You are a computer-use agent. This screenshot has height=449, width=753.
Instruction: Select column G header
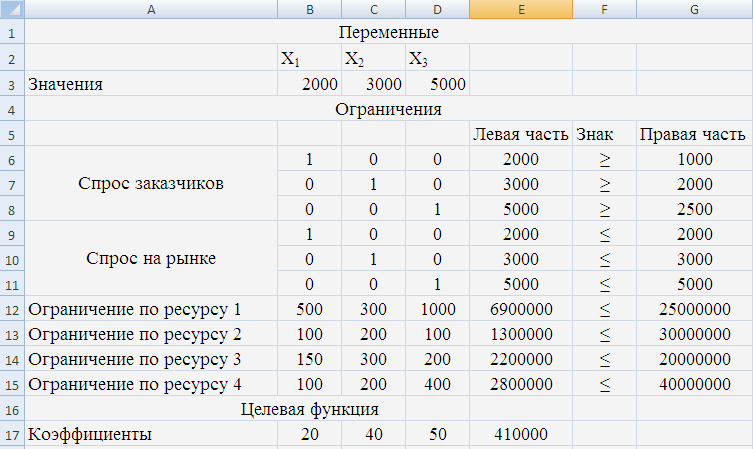click(x=694, y=9)
